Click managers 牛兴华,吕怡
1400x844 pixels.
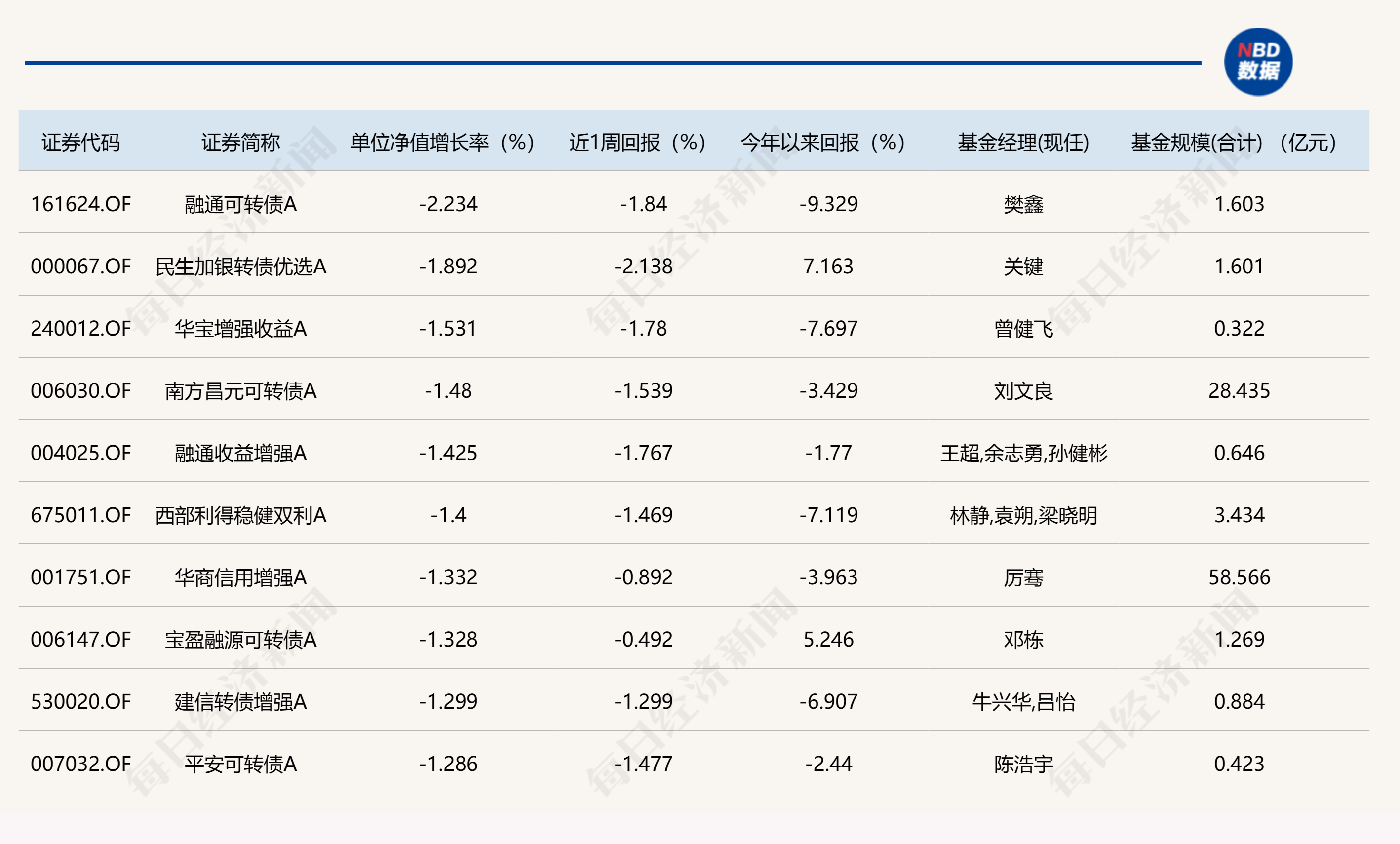1023,701
